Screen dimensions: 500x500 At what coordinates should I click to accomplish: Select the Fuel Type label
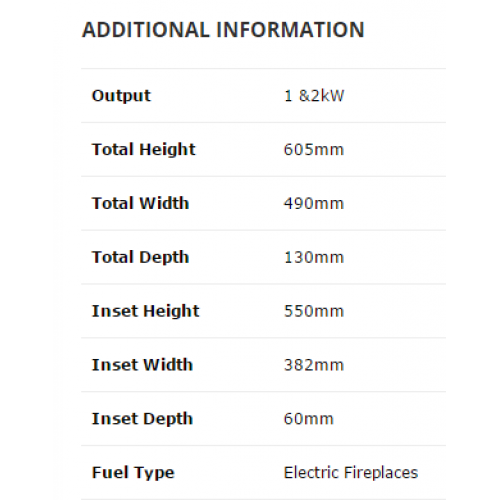pyautogui.click(x=133, y=473)
